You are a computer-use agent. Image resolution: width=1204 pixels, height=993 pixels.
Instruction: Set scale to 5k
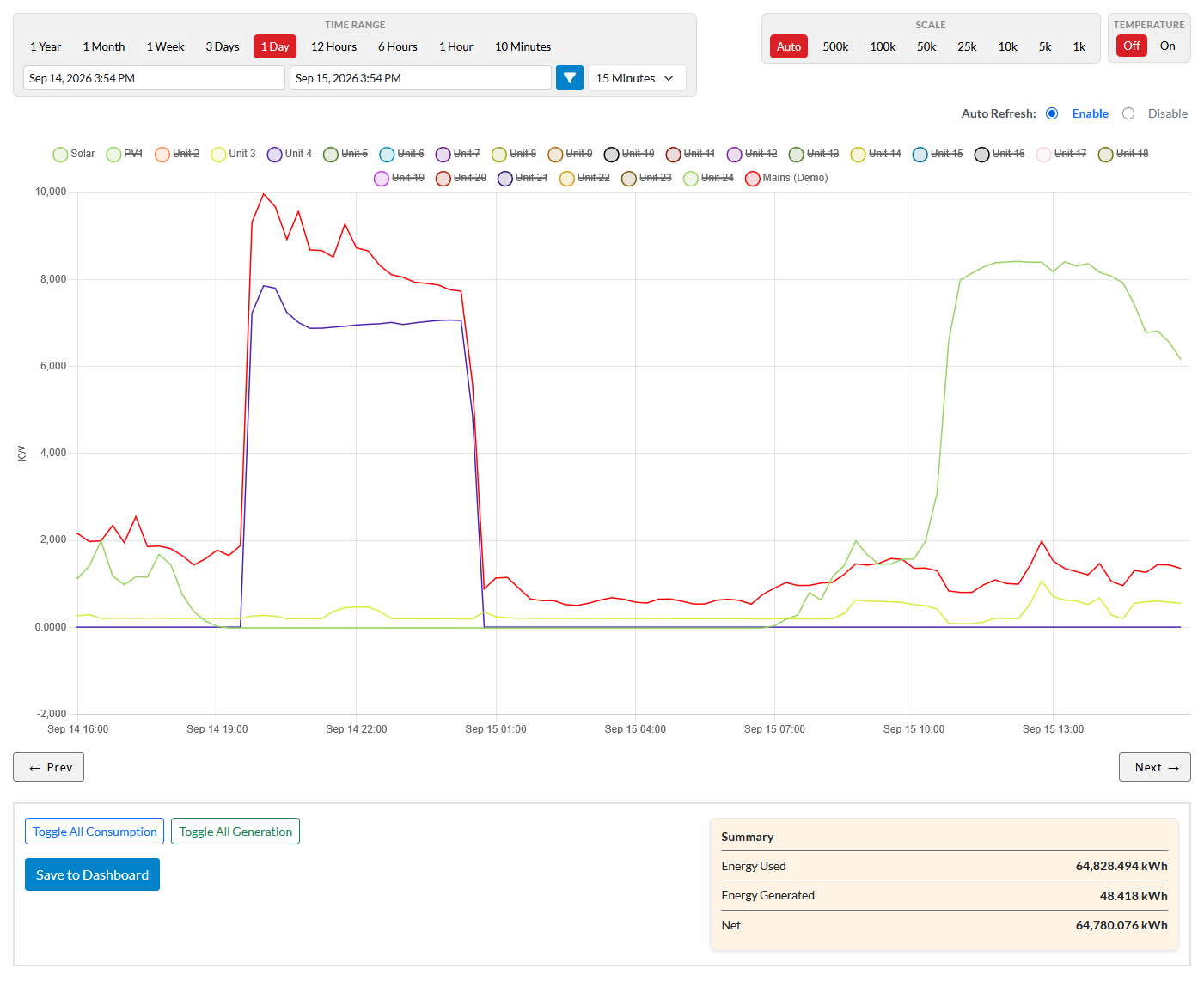[1045, 46]
